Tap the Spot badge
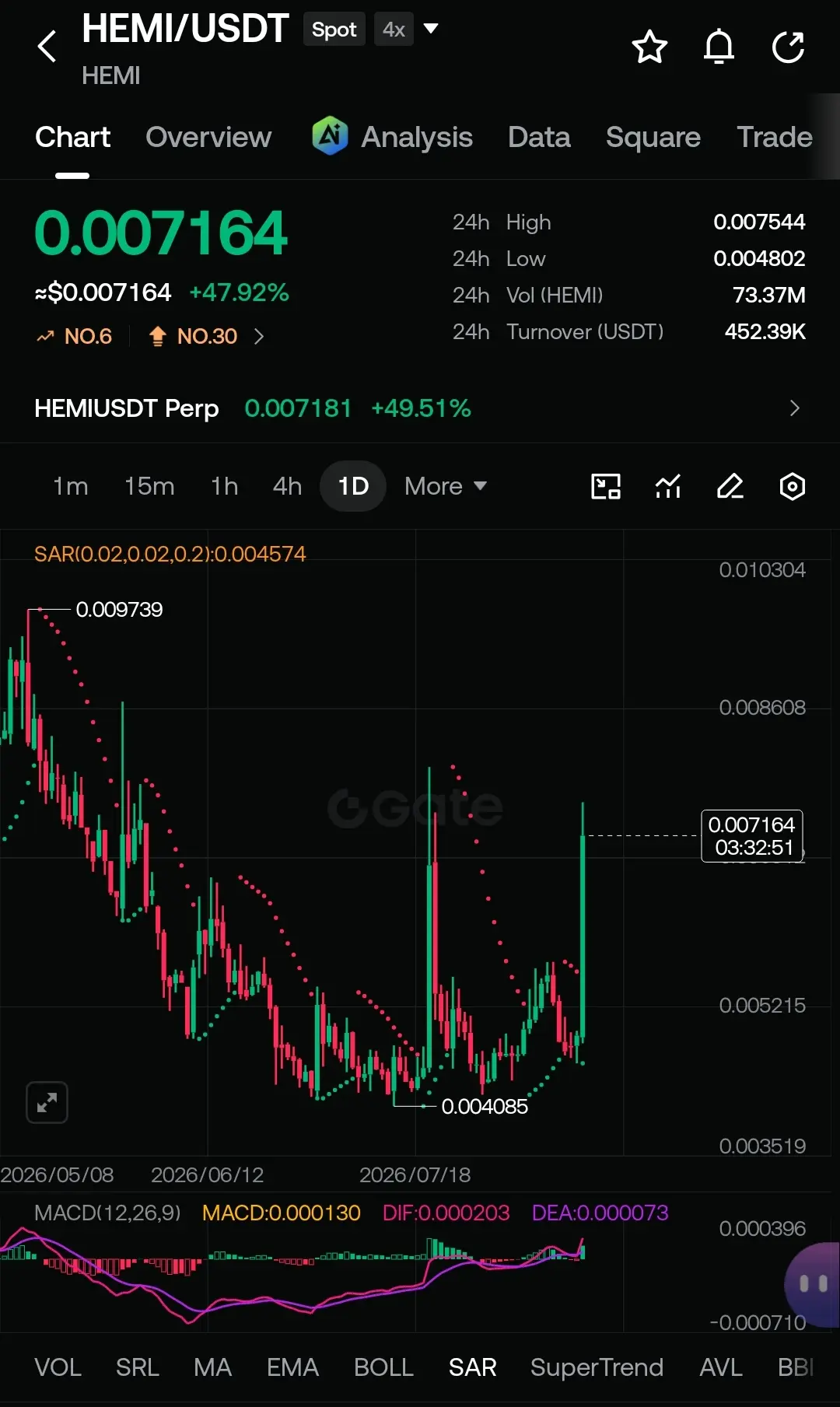This screenshot has width=840, height=1407. pos(334,30)
